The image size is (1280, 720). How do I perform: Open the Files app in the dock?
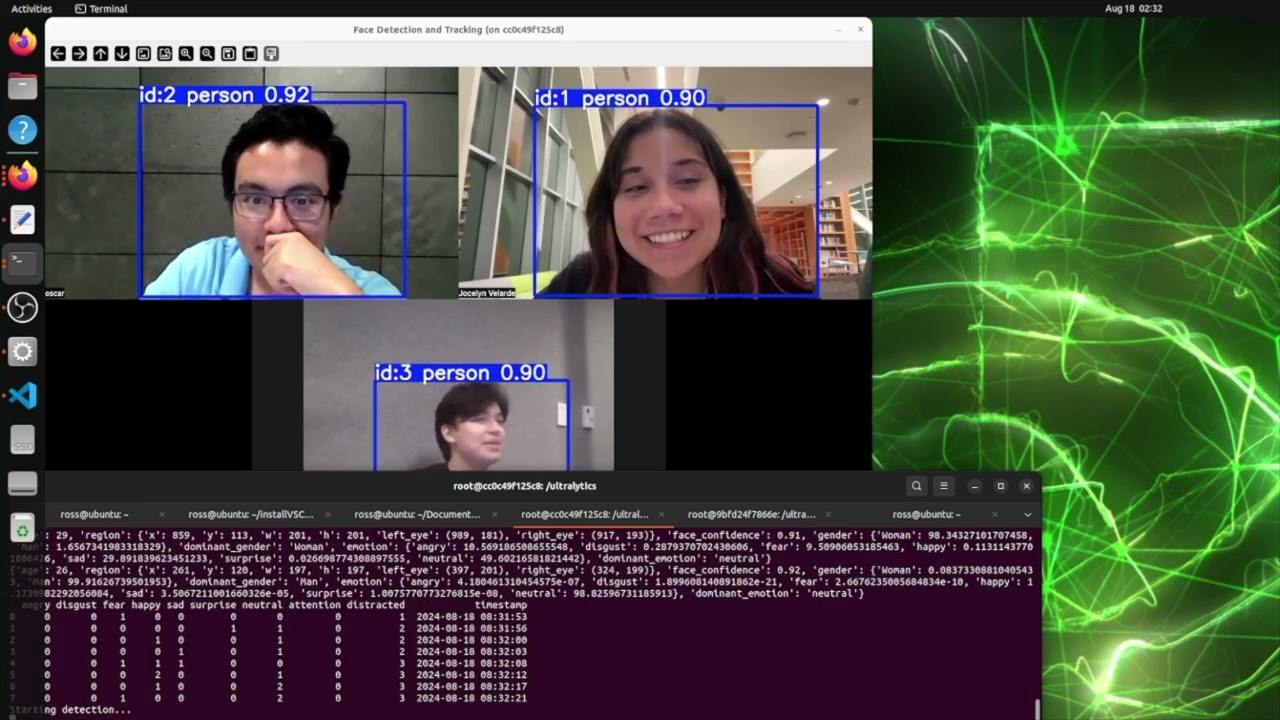[22, 86]
